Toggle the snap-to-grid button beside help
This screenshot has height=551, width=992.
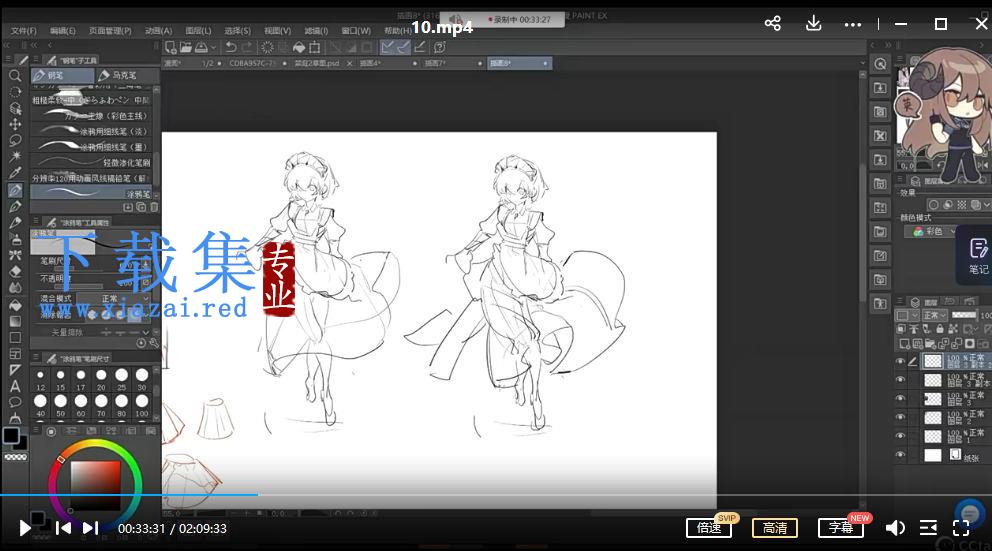click(x=420, y=47)
